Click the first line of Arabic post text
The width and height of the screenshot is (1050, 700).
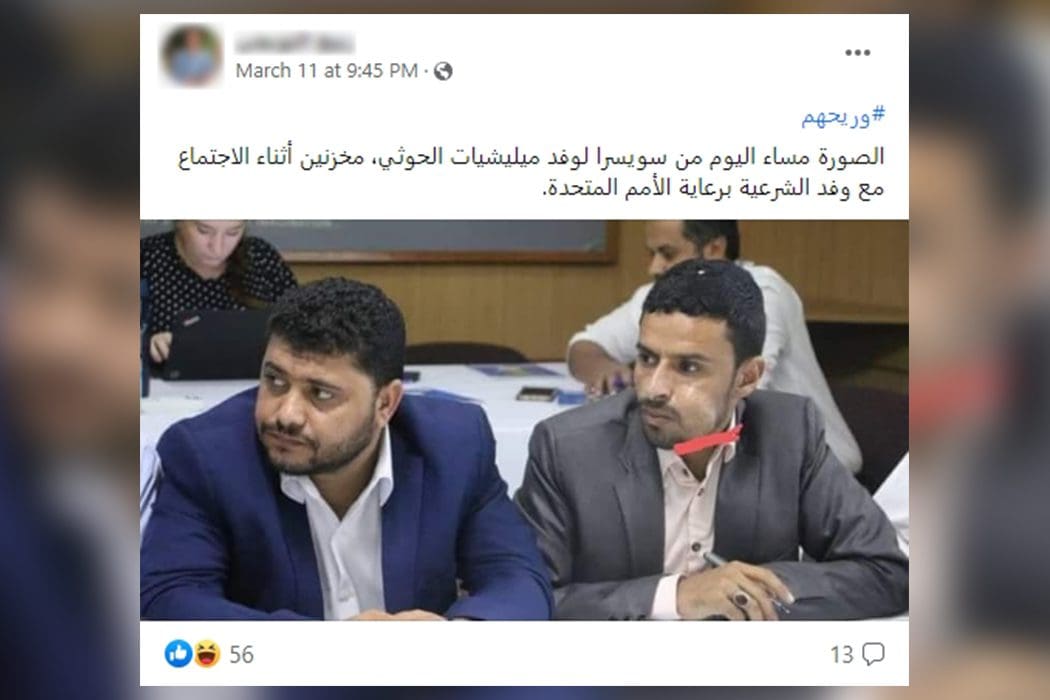click(531, 158)
